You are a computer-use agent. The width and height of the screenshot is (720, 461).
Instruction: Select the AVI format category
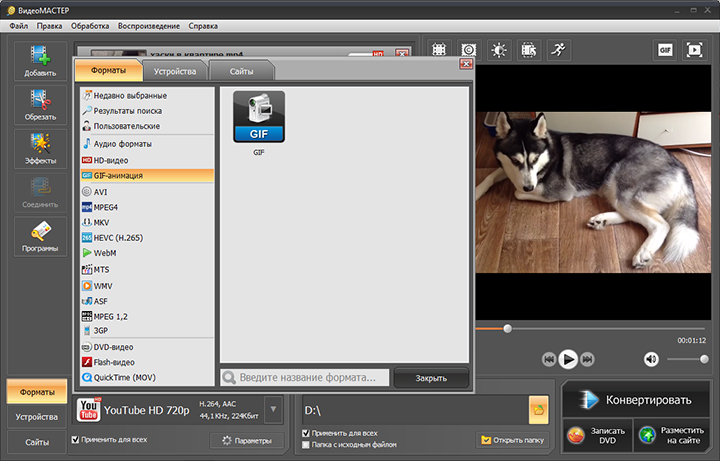click(147, 192)
